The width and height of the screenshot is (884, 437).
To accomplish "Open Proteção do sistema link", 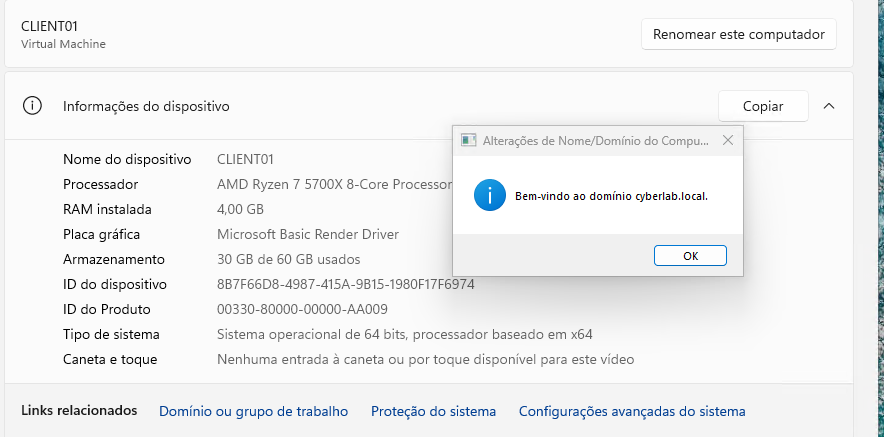I will click(433, 411).
